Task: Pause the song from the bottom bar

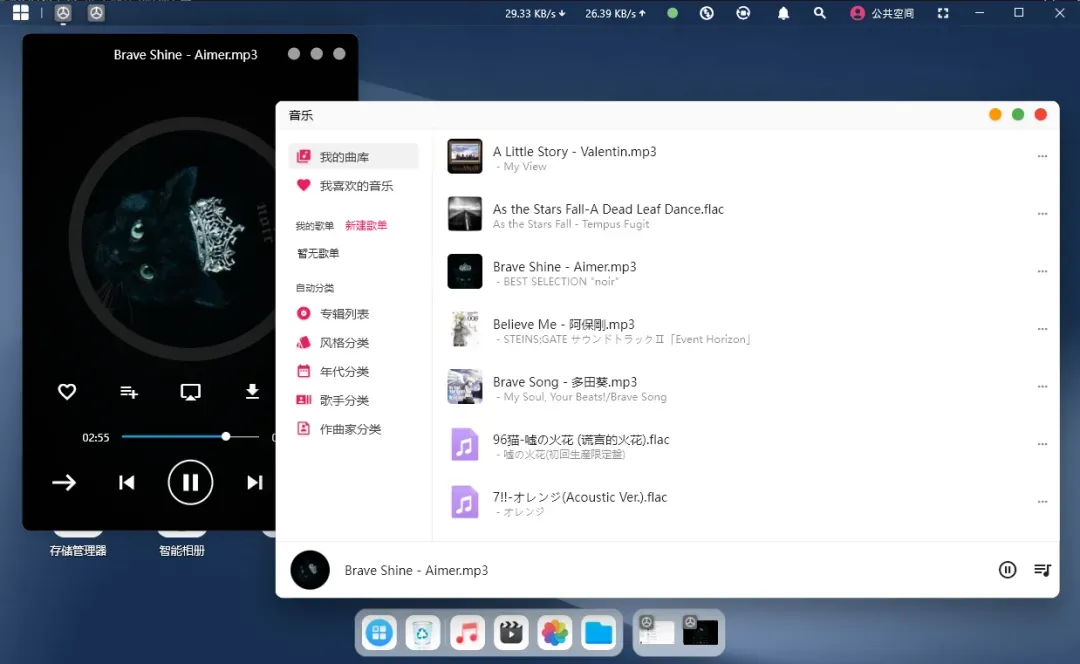Action: point(1007,570)
